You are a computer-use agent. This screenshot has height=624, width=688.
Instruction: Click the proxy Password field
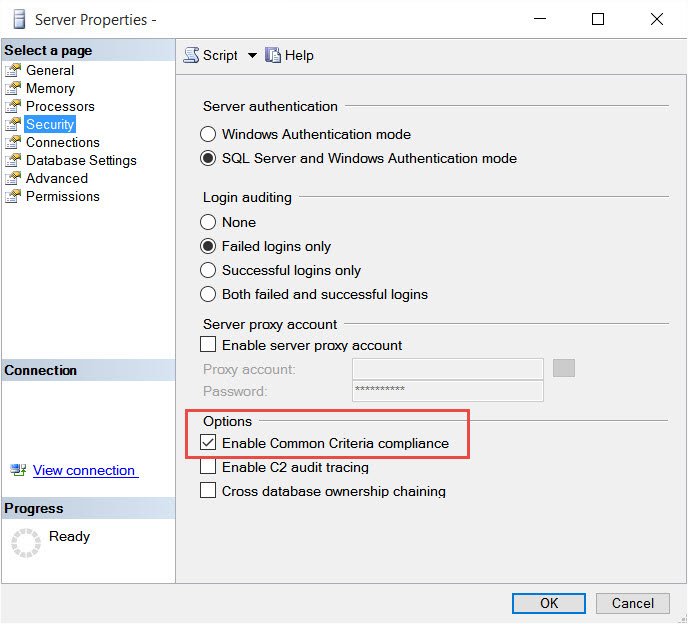pos(448,391)
